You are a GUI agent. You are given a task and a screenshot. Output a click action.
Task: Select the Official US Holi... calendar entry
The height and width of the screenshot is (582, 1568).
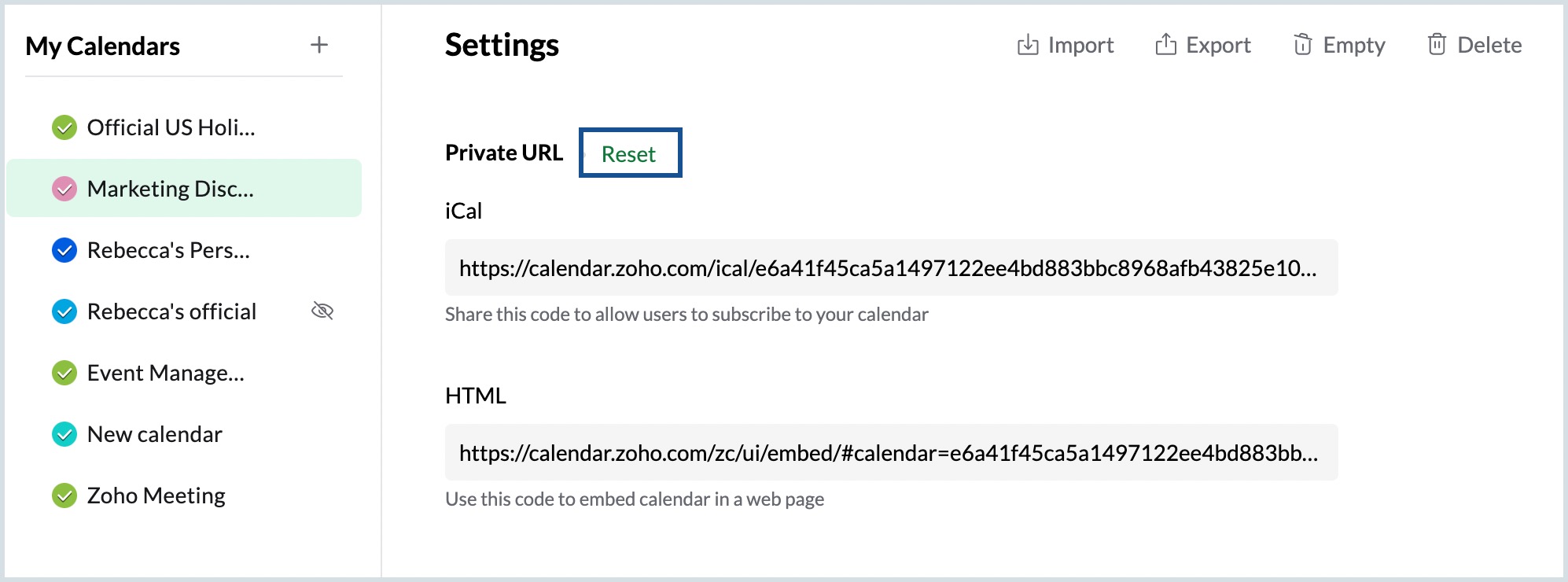click(171, 127)
